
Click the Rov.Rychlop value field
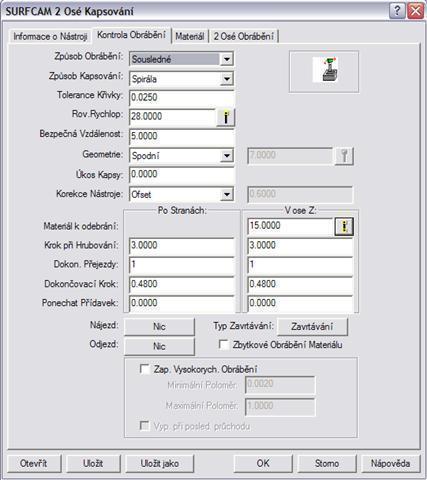click(x=172, y=117)
